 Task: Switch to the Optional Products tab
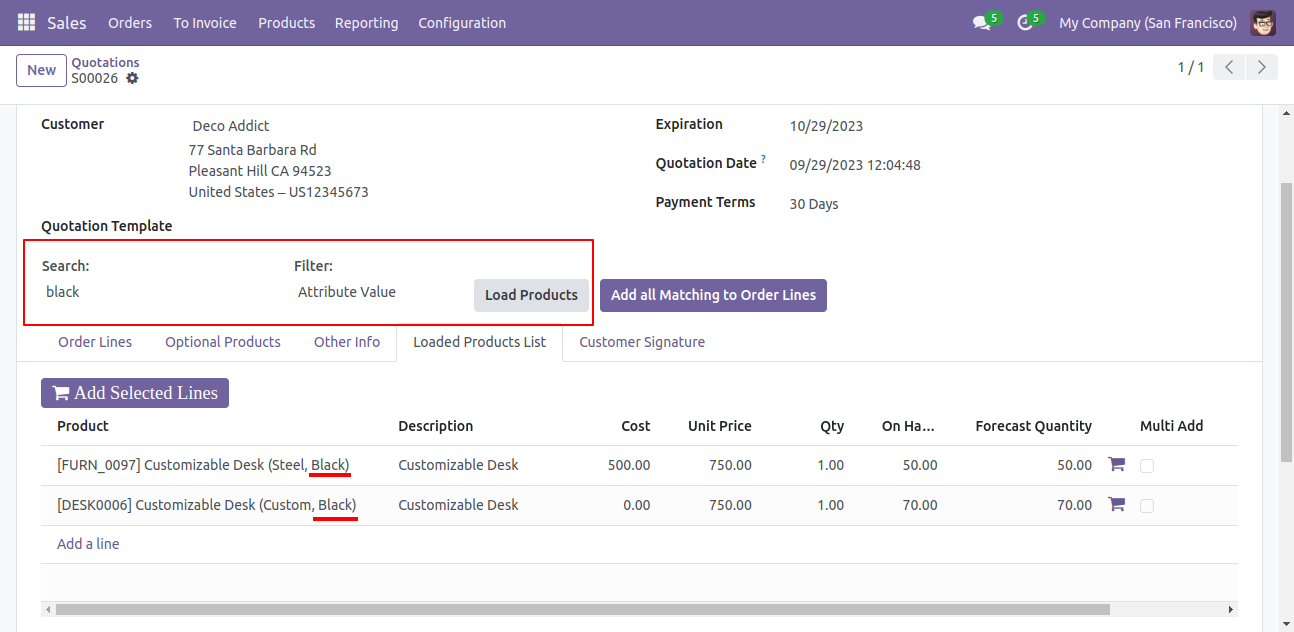(223, 342)
